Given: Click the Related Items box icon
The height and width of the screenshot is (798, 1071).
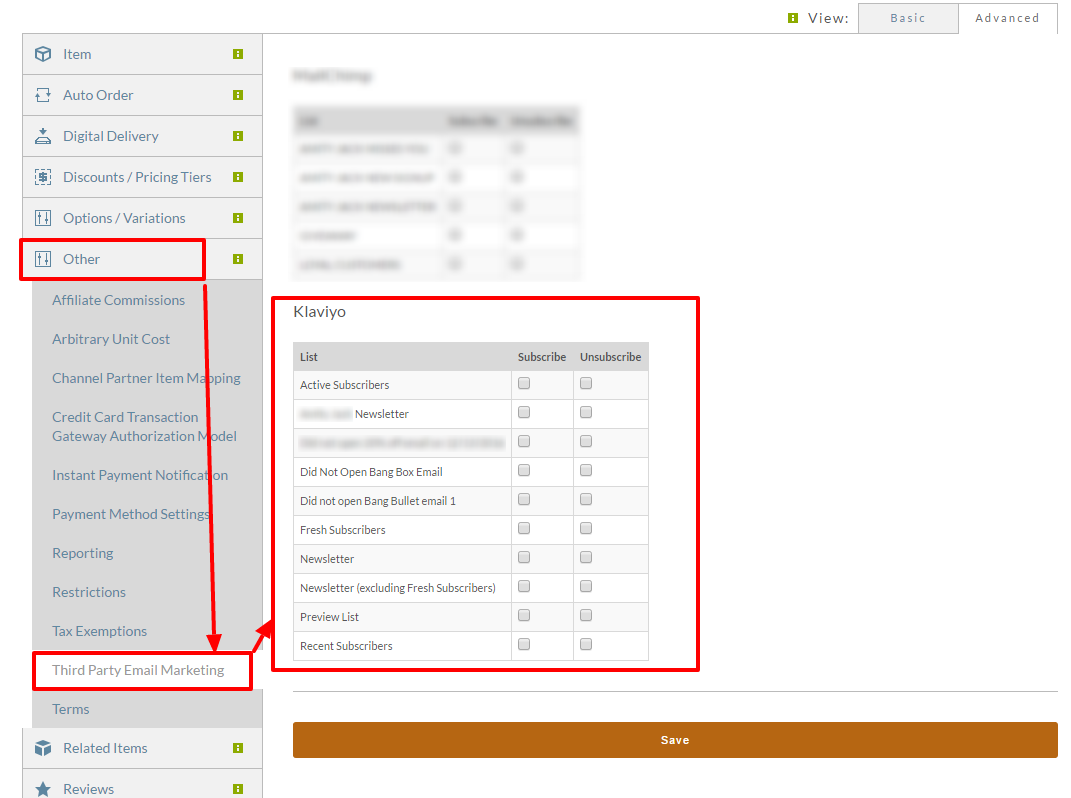Looking at the screenshot, I should click(43, 748).
